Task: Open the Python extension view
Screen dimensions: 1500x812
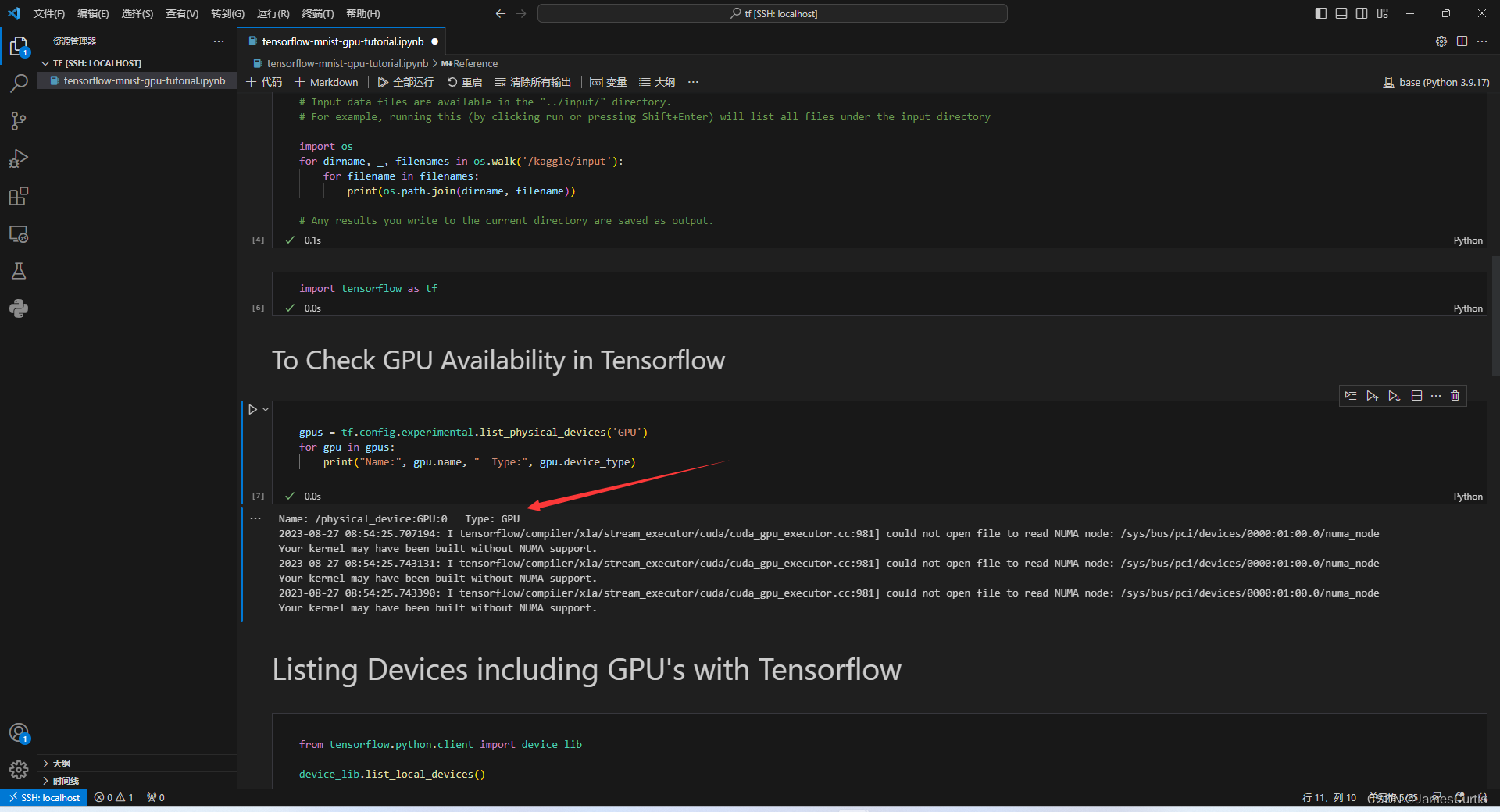Action: pos(19,308)
